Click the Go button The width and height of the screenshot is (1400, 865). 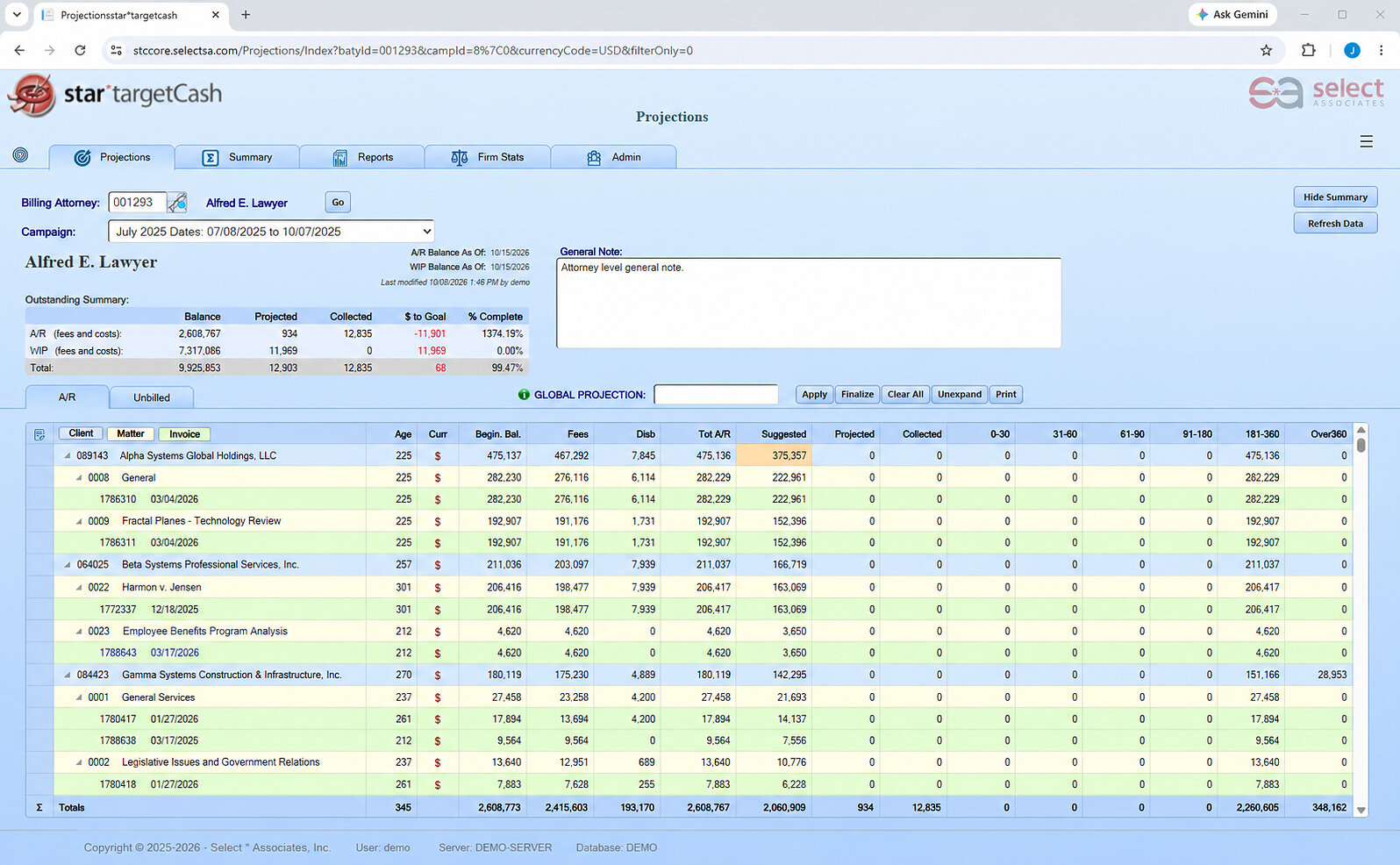pyautogui.click(x=338, y=203)
